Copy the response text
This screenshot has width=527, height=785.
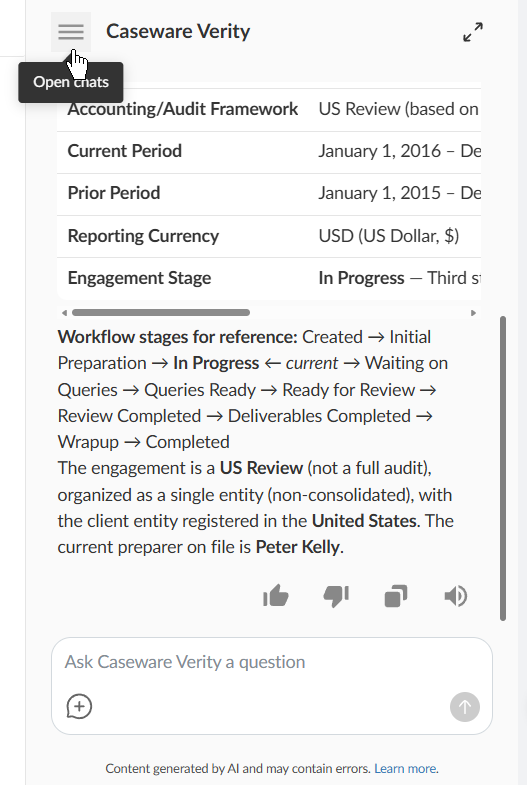point(396,596)
